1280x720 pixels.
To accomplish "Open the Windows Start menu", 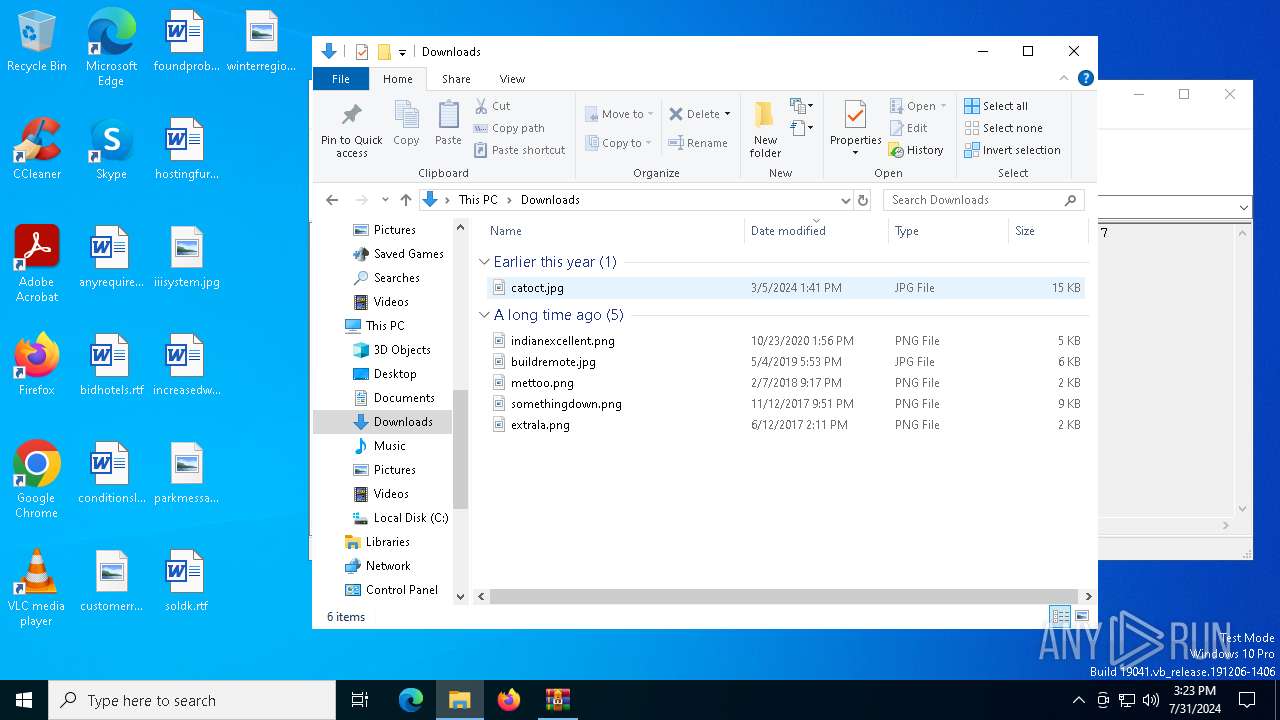I will tap(24, 700).
